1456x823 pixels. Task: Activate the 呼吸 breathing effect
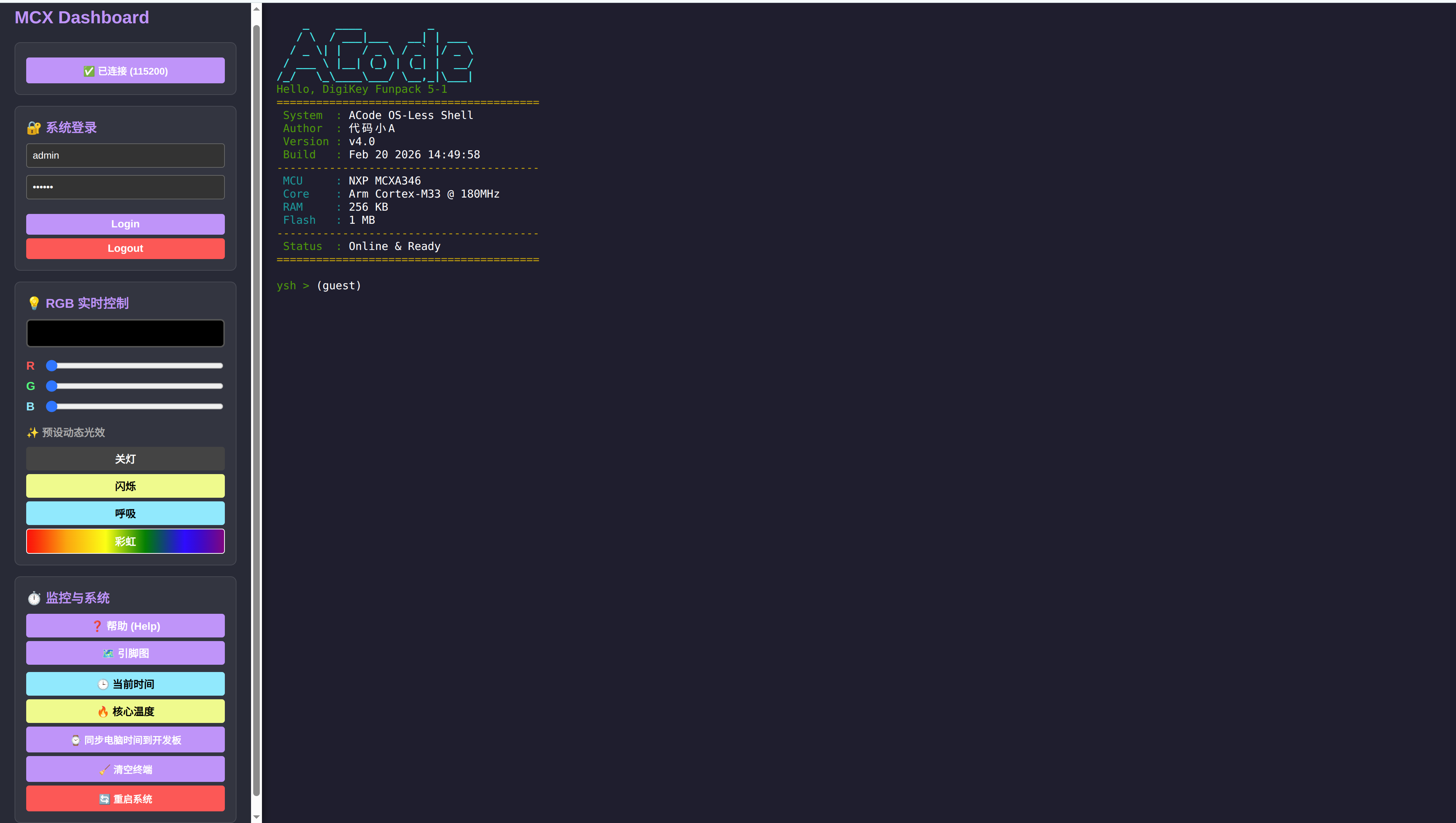[125, 513]
